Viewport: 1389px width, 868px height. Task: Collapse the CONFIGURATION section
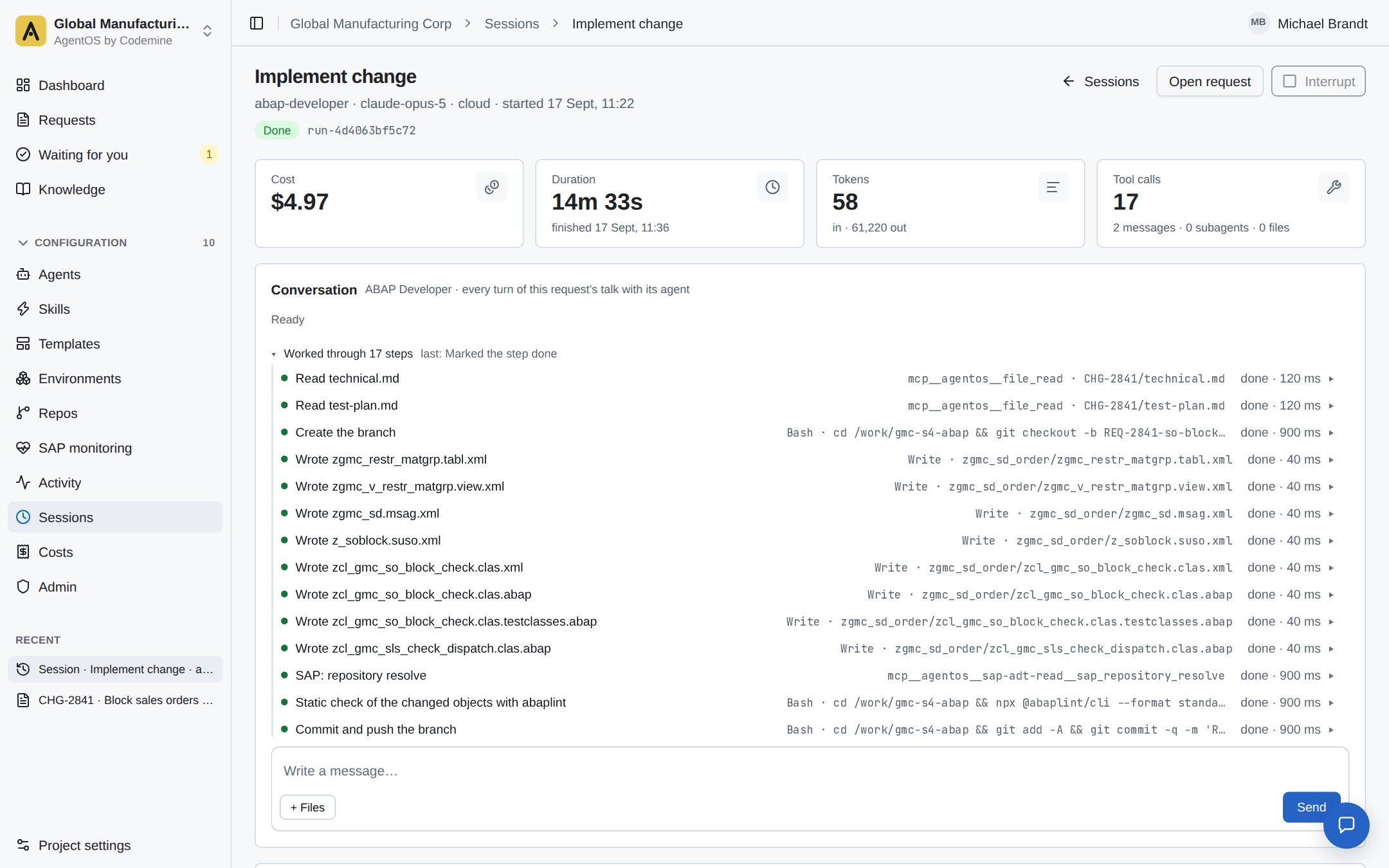(x=116, y=242)
